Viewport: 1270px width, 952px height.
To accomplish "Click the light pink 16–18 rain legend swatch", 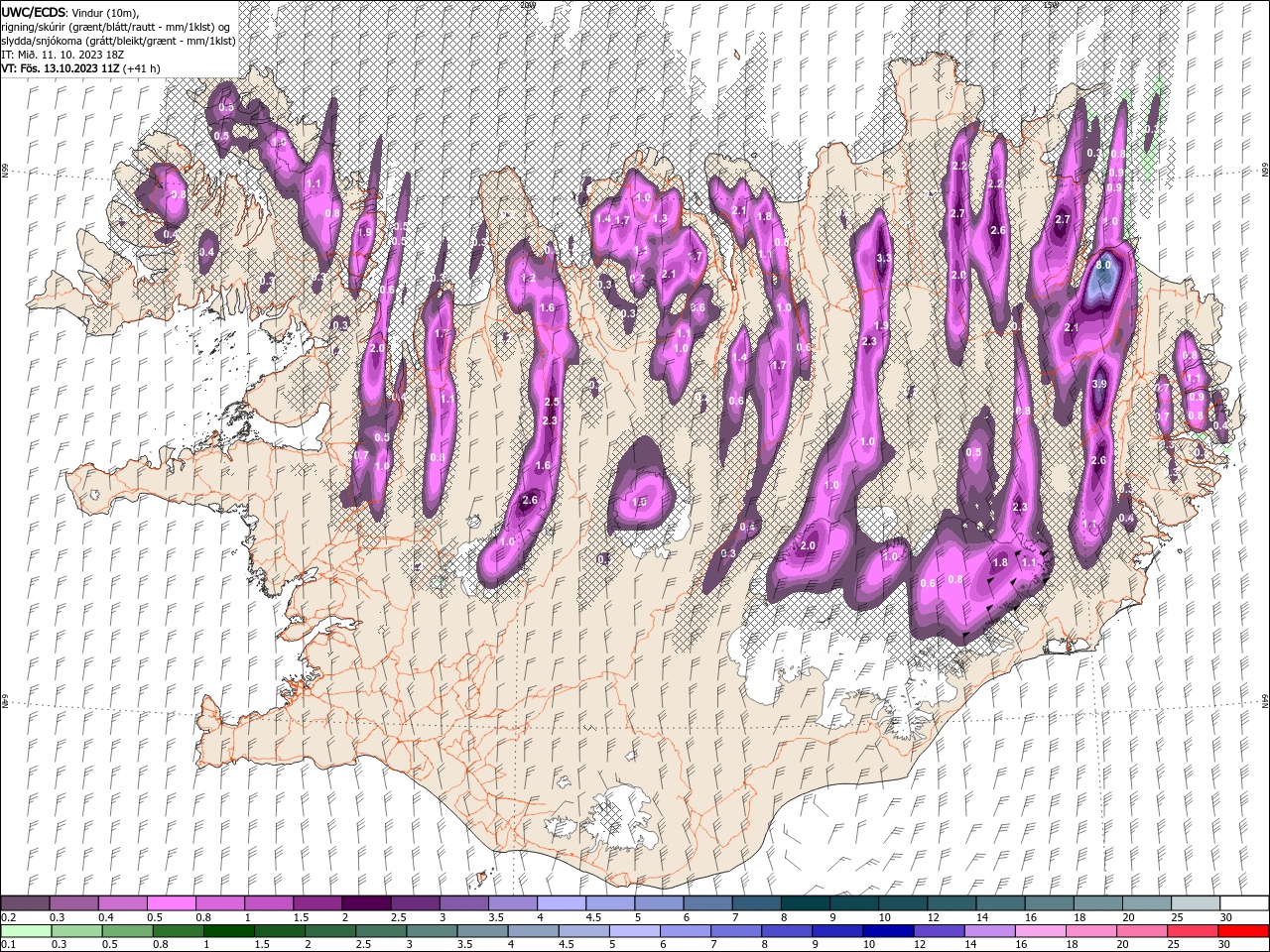I will coord(1042,931).
